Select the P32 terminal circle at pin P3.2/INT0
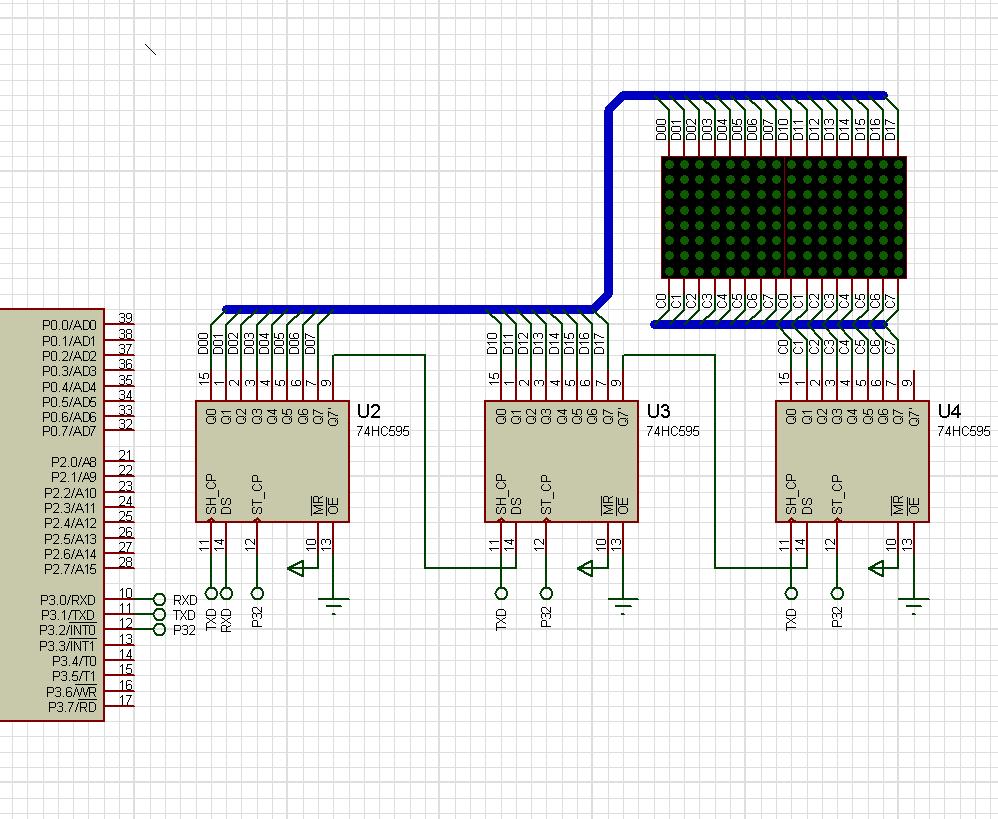Viewport: 998px width, 819px height. (x=160, y=629)
